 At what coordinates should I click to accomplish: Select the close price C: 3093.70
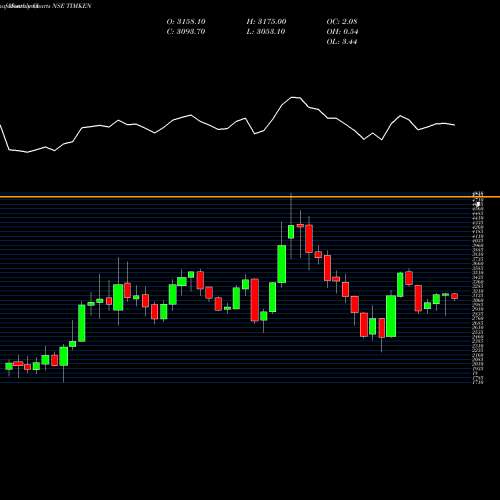click(x=186, y=32)
